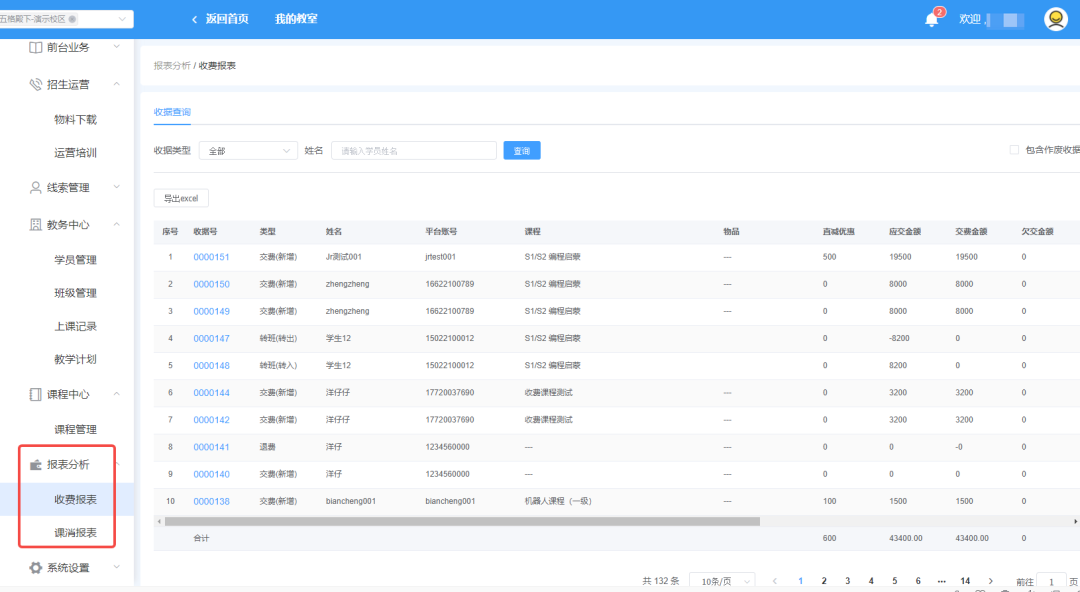Click the 教务中心 monitor icon

[x=36, y=225]
